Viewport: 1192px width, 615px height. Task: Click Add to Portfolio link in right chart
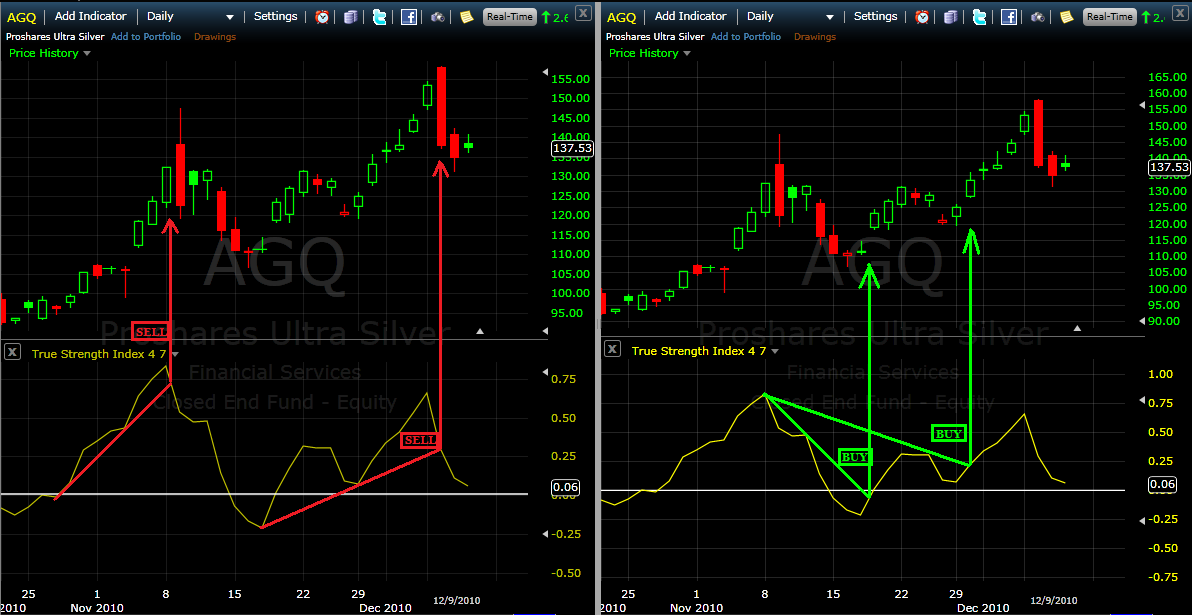(x=747, y=36)
